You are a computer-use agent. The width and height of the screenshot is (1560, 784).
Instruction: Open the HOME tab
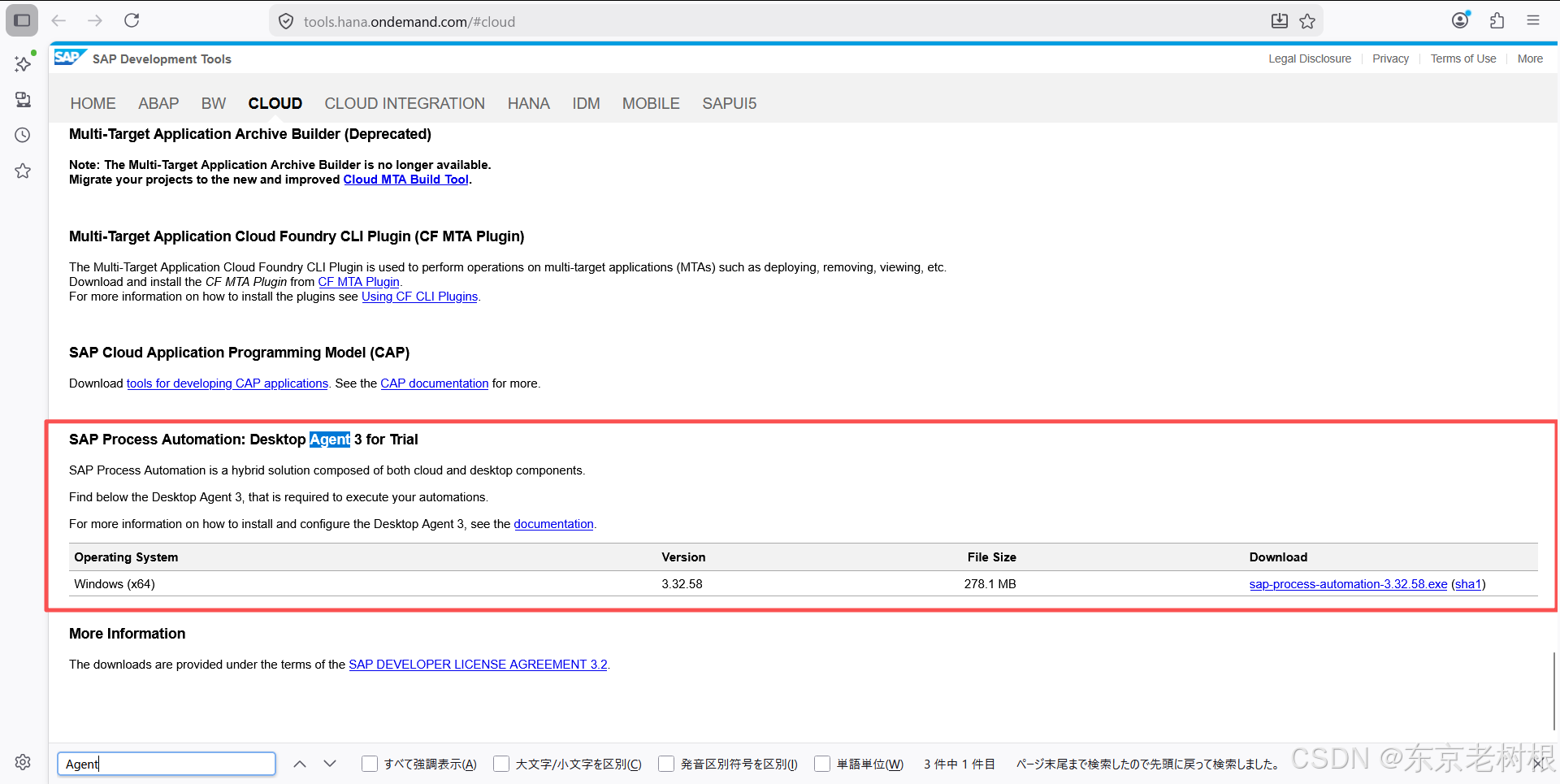click(x=93, y=103)
